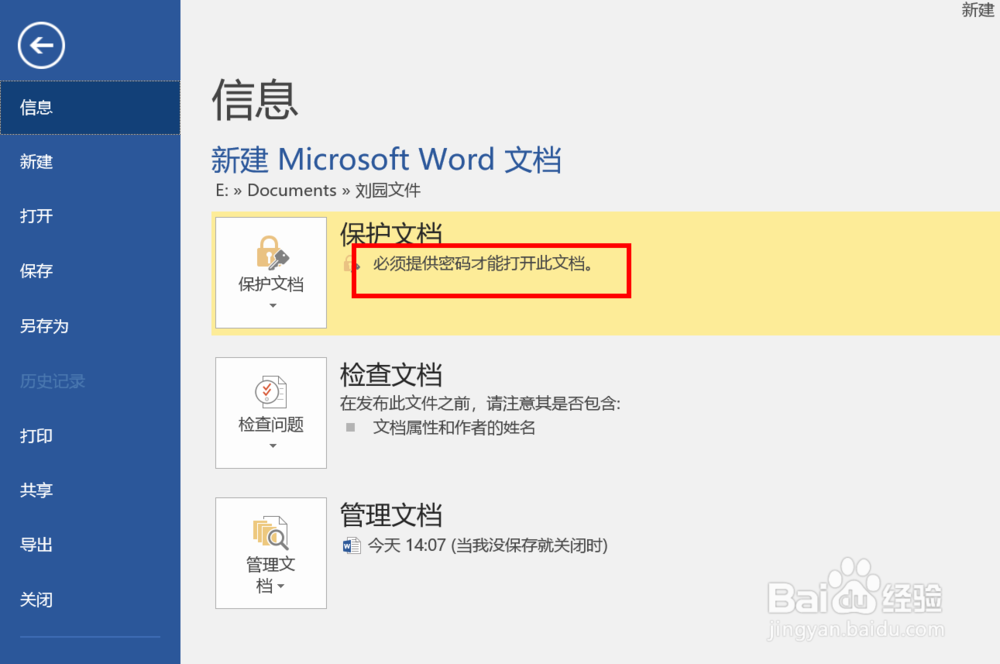Click the file path E: » Documents » 刘园文件
This screenshot has width=1000, height=664.
click(318, 190)
